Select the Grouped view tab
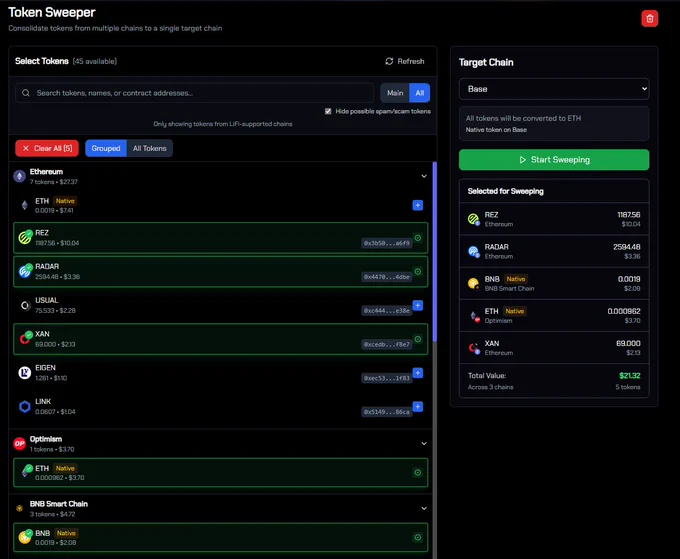This screenshot has height=559, width=680. coord(106,148)
